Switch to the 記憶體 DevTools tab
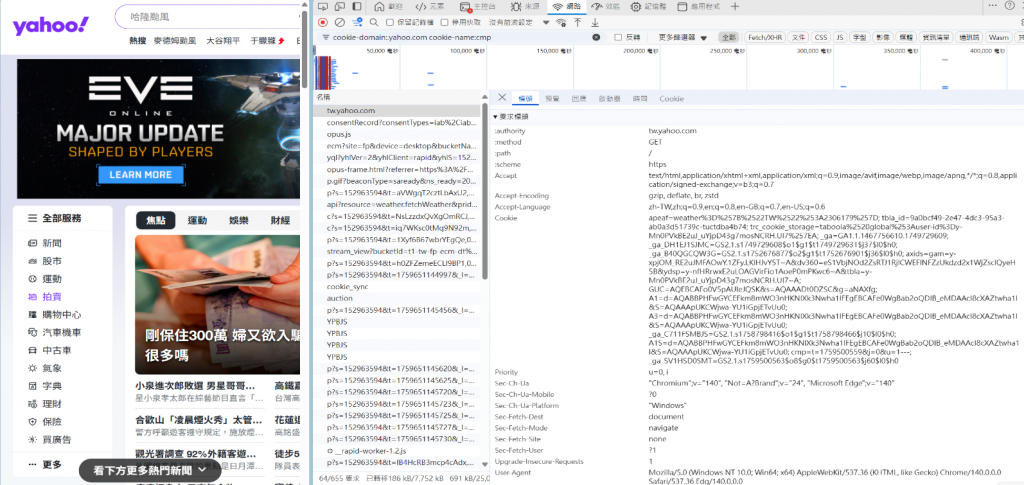 point(647,7)
